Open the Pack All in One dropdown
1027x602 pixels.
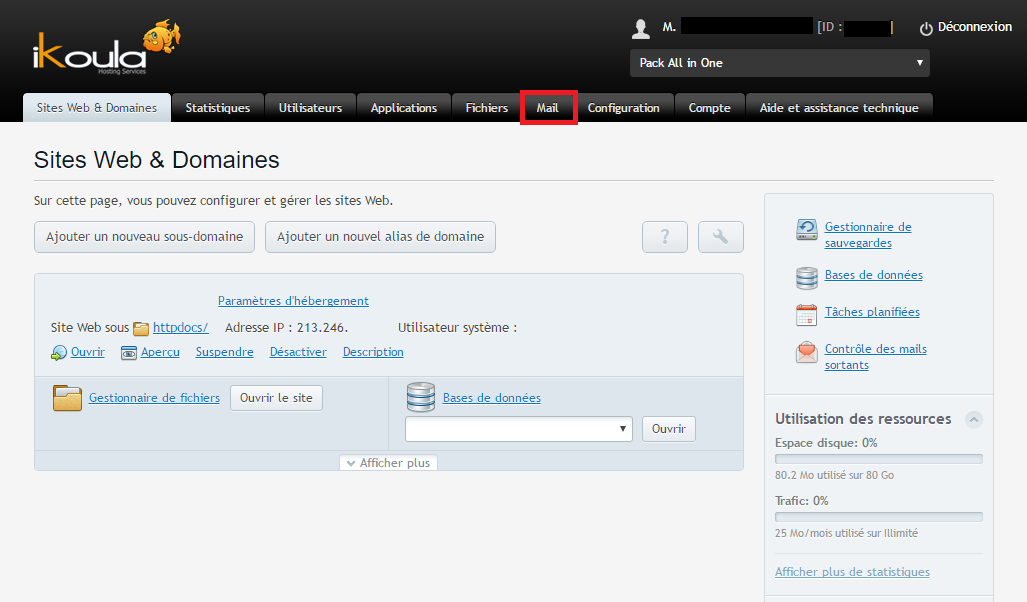[x=779, y=63]
